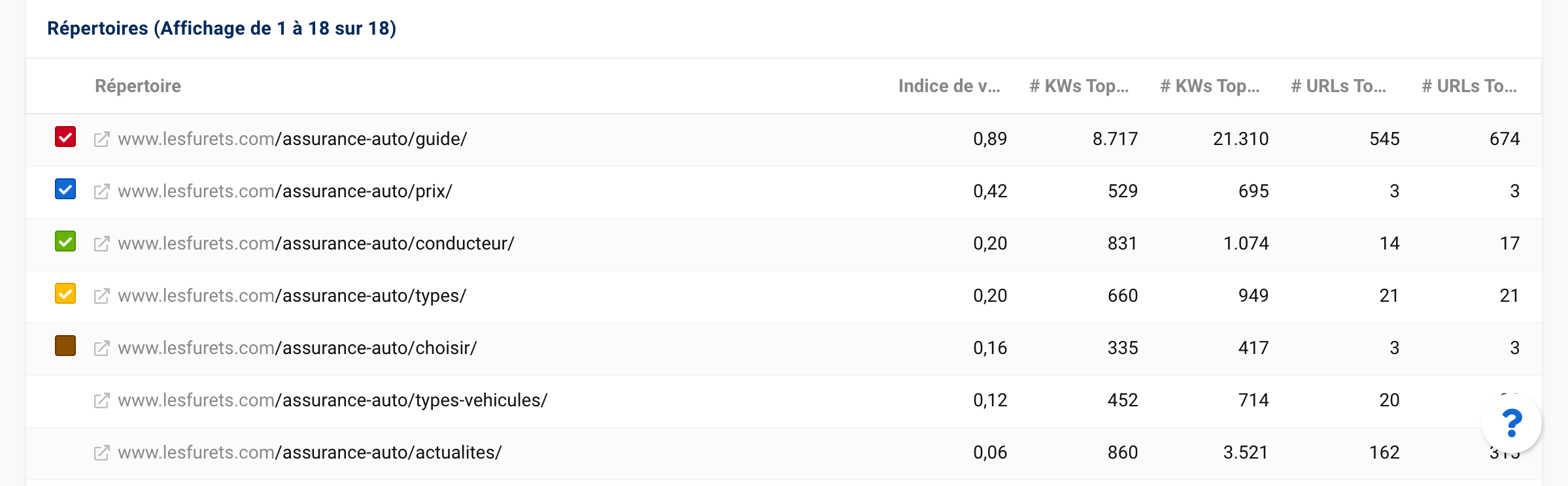The height and width of the screenshot is (486, 1568).
Task: Uncheck the blue checkbox for prix directory
Action: pyautogui.click(x=65, y=189)
